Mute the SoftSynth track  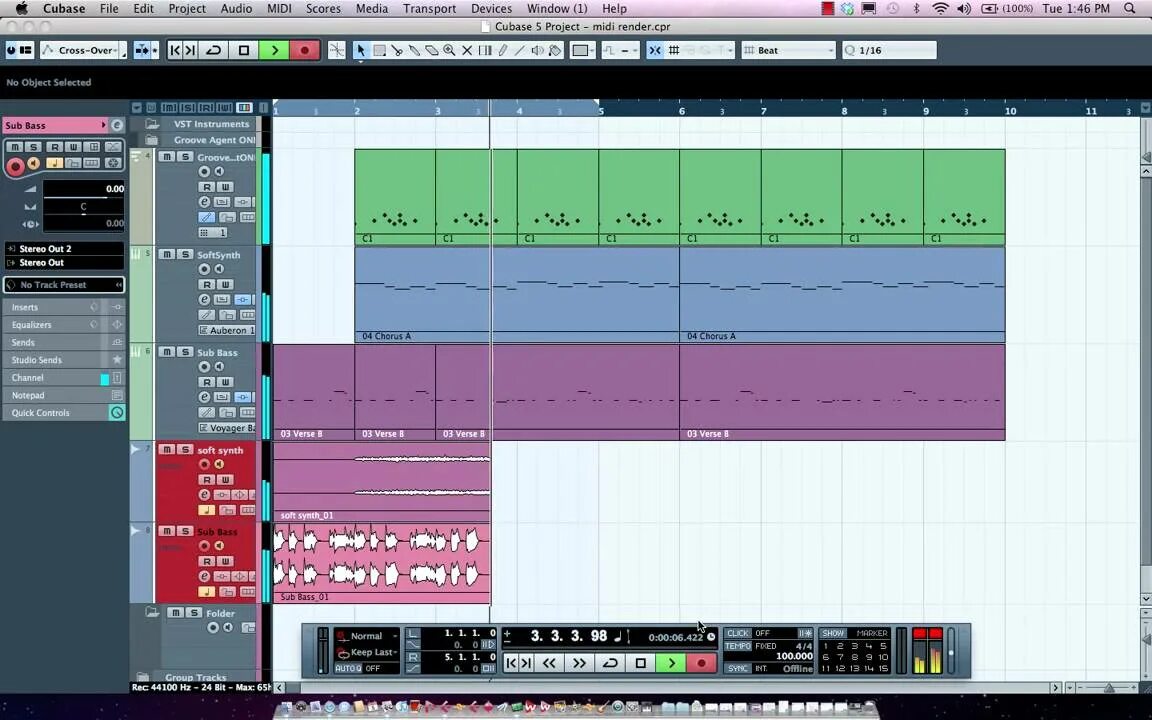167,254
